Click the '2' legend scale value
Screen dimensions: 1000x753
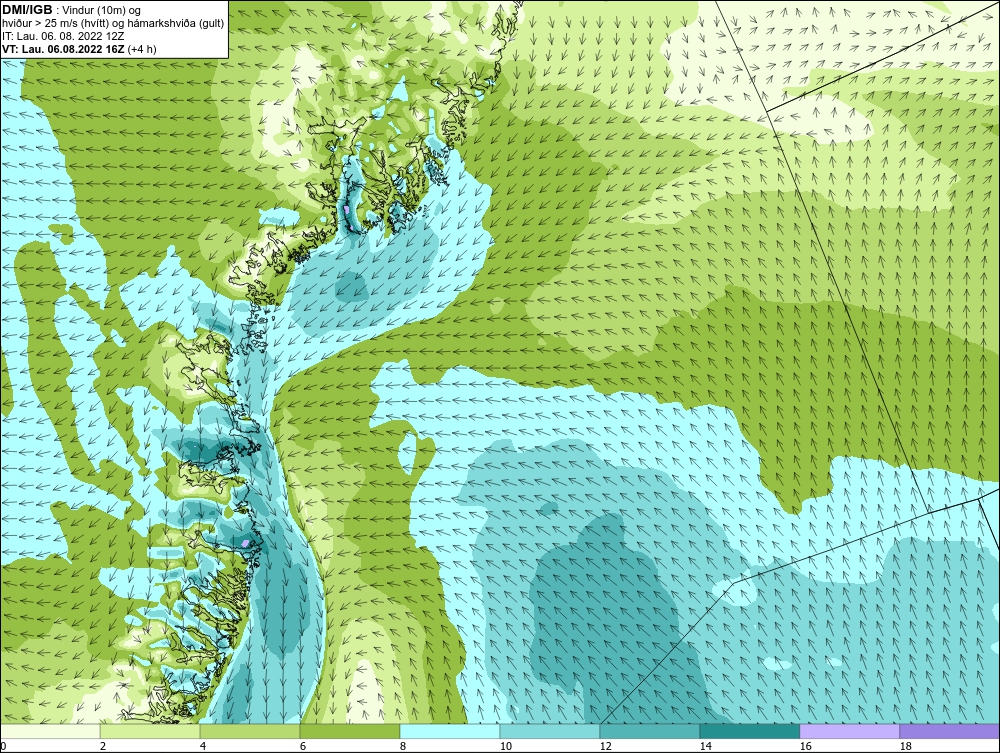click(x=103, y=746)
